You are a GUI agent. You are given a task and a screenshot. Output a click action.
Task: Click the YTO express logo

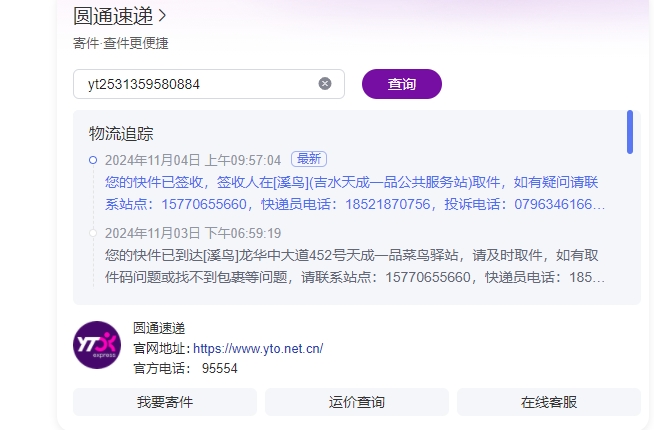coord(97,345)
